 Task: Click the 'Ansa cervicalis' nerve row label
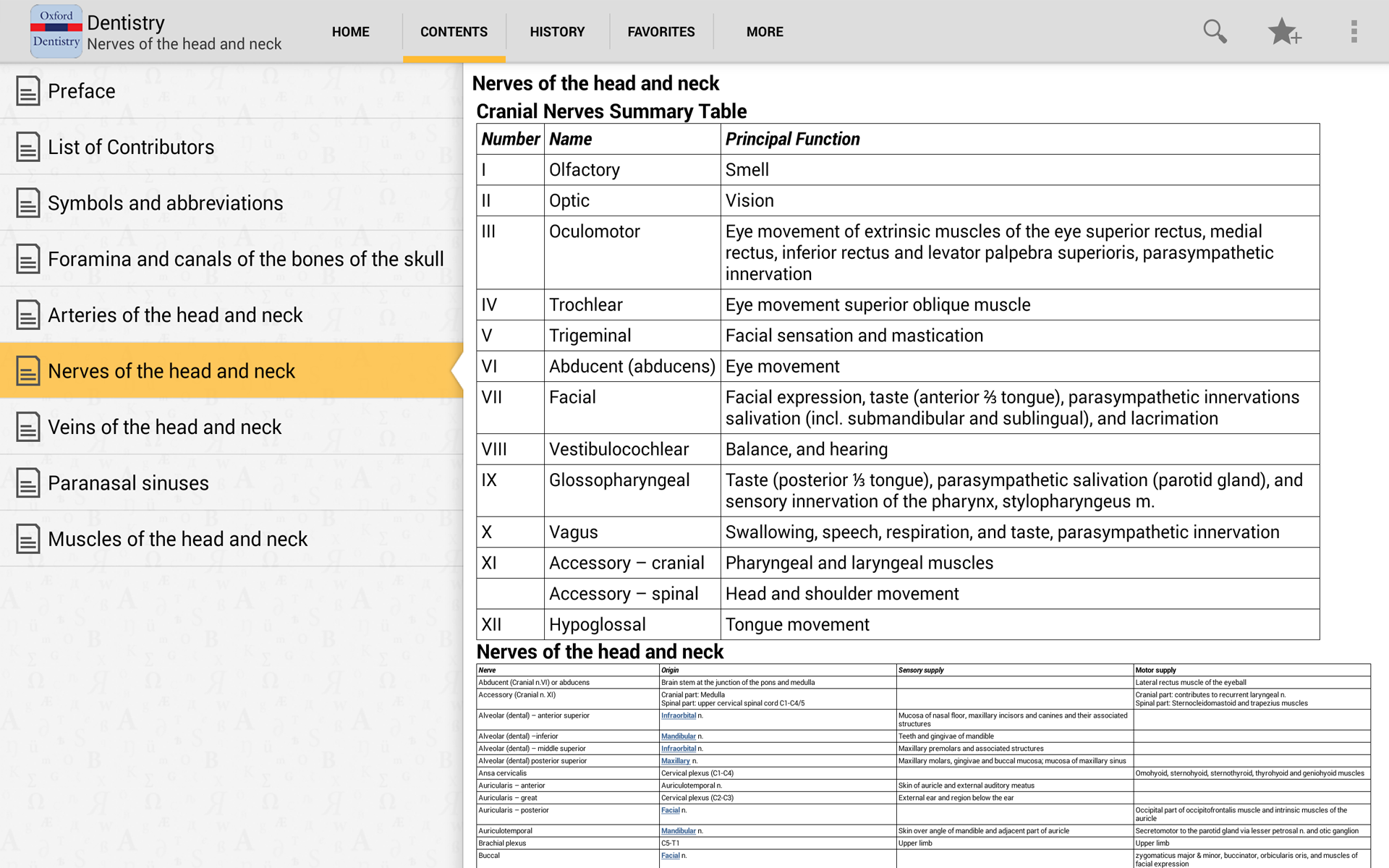(503, 773)
